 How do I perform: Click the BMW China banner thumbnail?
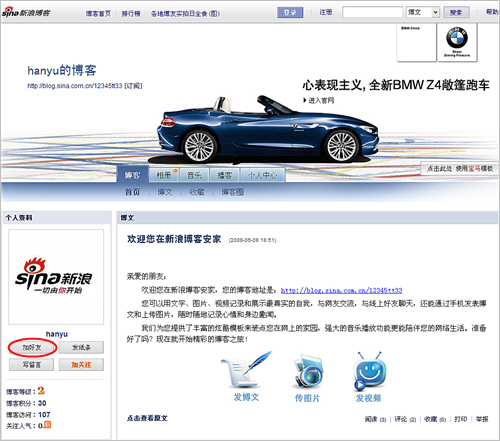coord(416,42)
